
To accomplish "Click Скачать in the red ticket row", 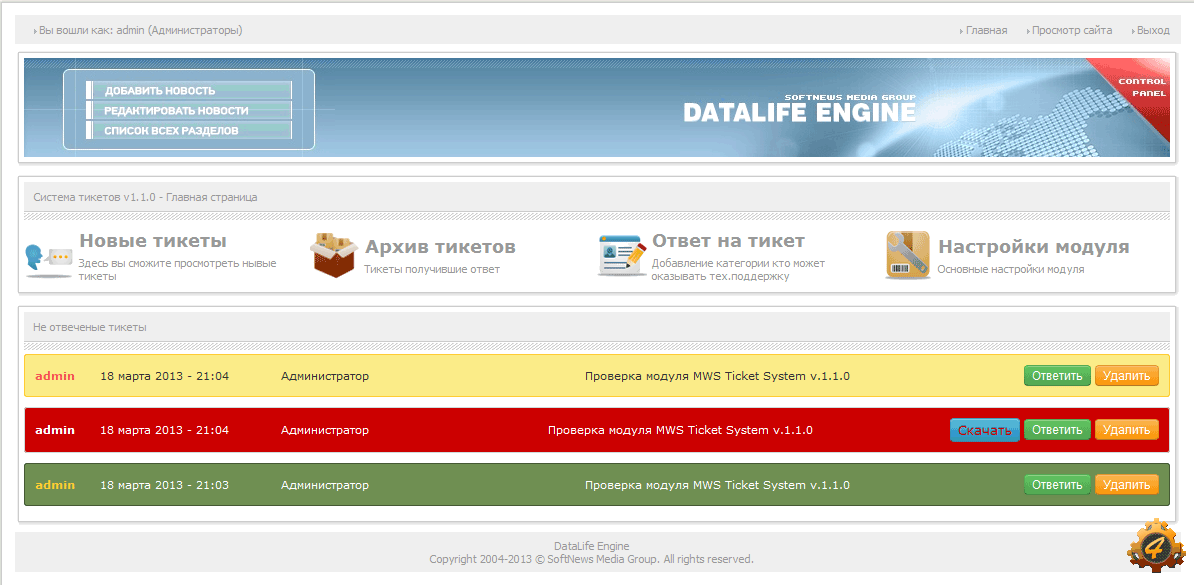I will pyautogui.click(x=985, y=430).
